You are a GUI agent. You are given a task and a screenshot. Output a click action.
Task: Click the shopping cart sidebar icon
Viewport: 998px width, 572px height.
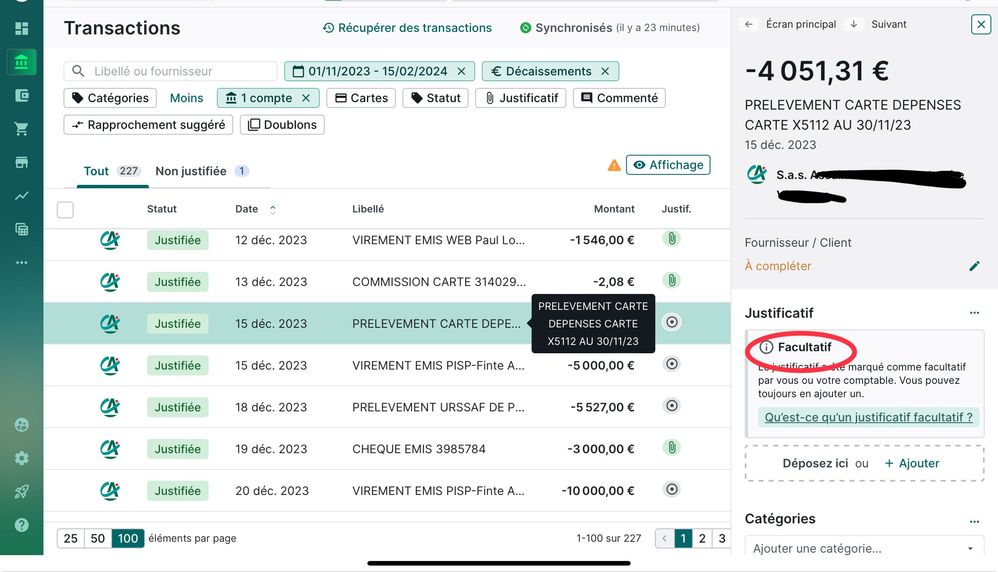[21, 129]
